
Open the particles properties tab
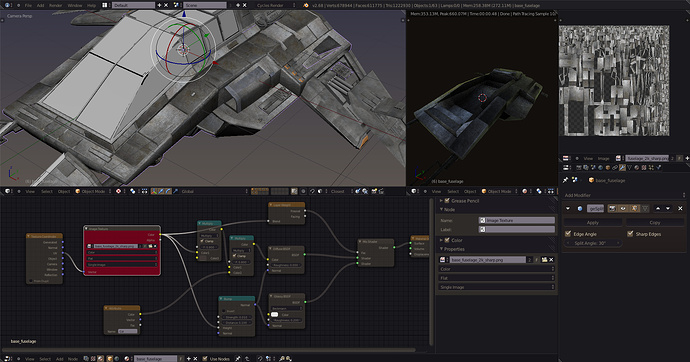pyautogui.click(x=651, y=168)
